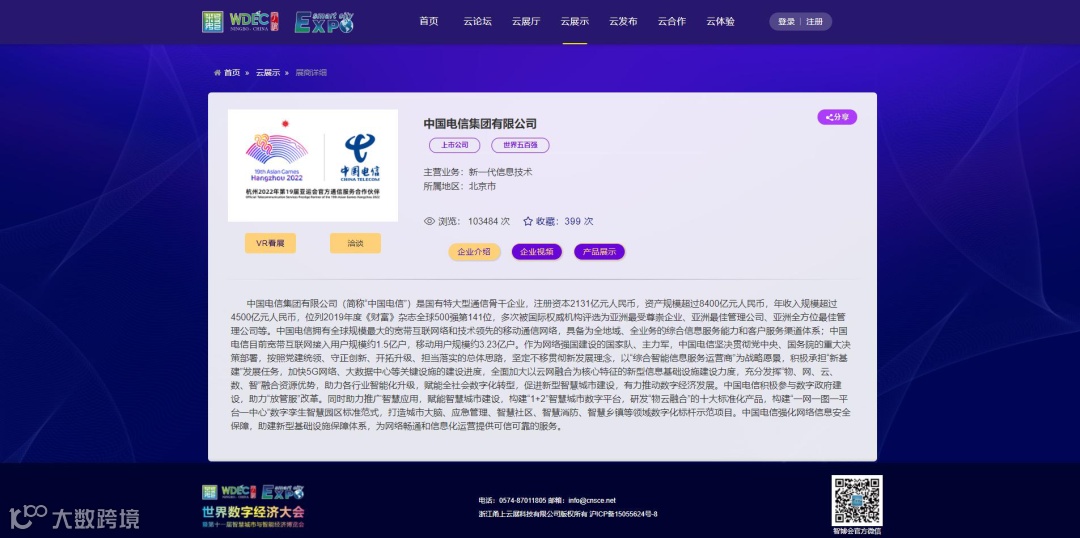Switch to the 产品展示 tab
This screenshot has width=1080, height=538.
[x=599, y=252]
